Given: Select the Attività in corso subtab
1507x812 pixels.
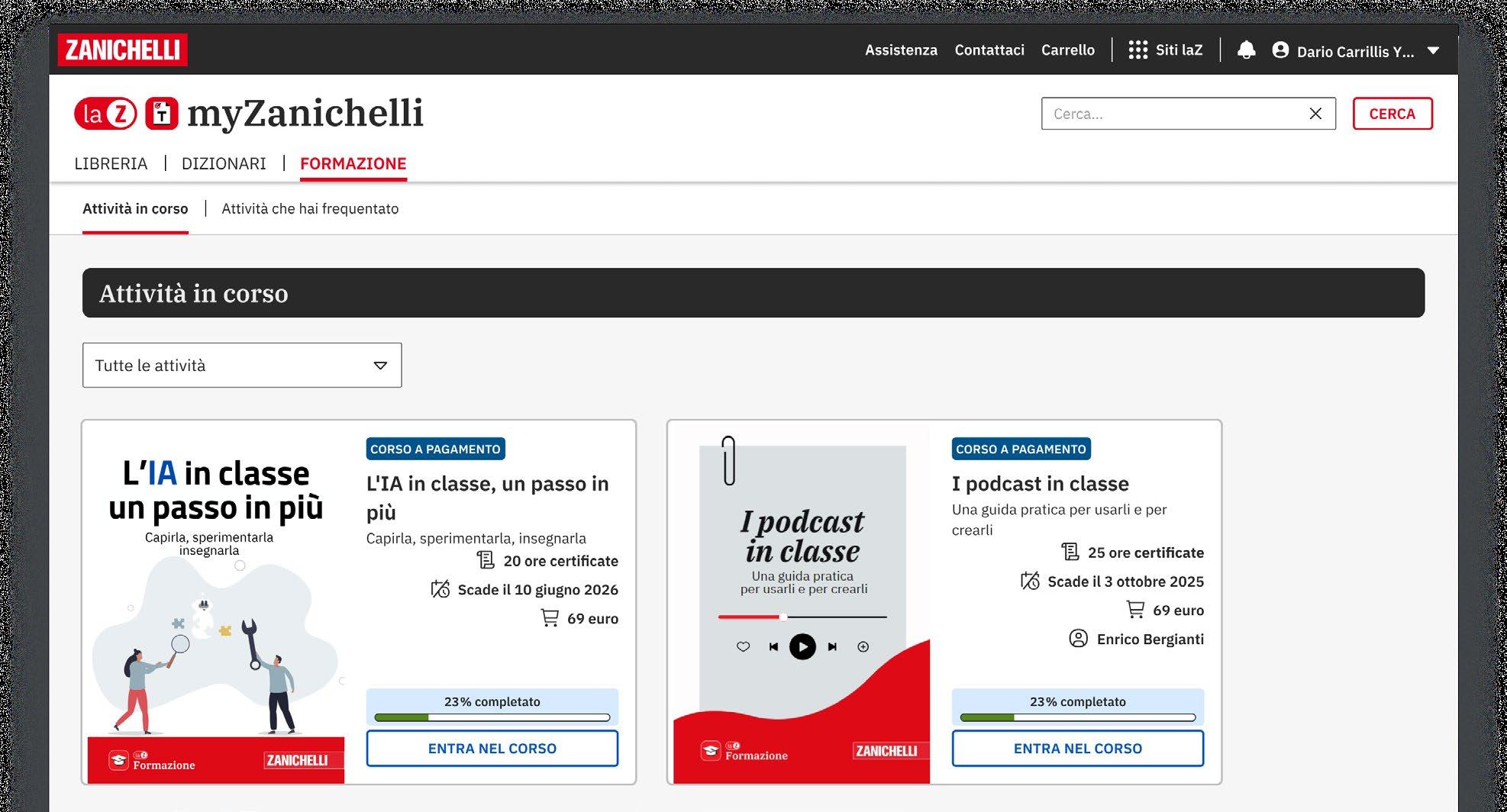Looking at the screenshot, I should tap(135, 208).
